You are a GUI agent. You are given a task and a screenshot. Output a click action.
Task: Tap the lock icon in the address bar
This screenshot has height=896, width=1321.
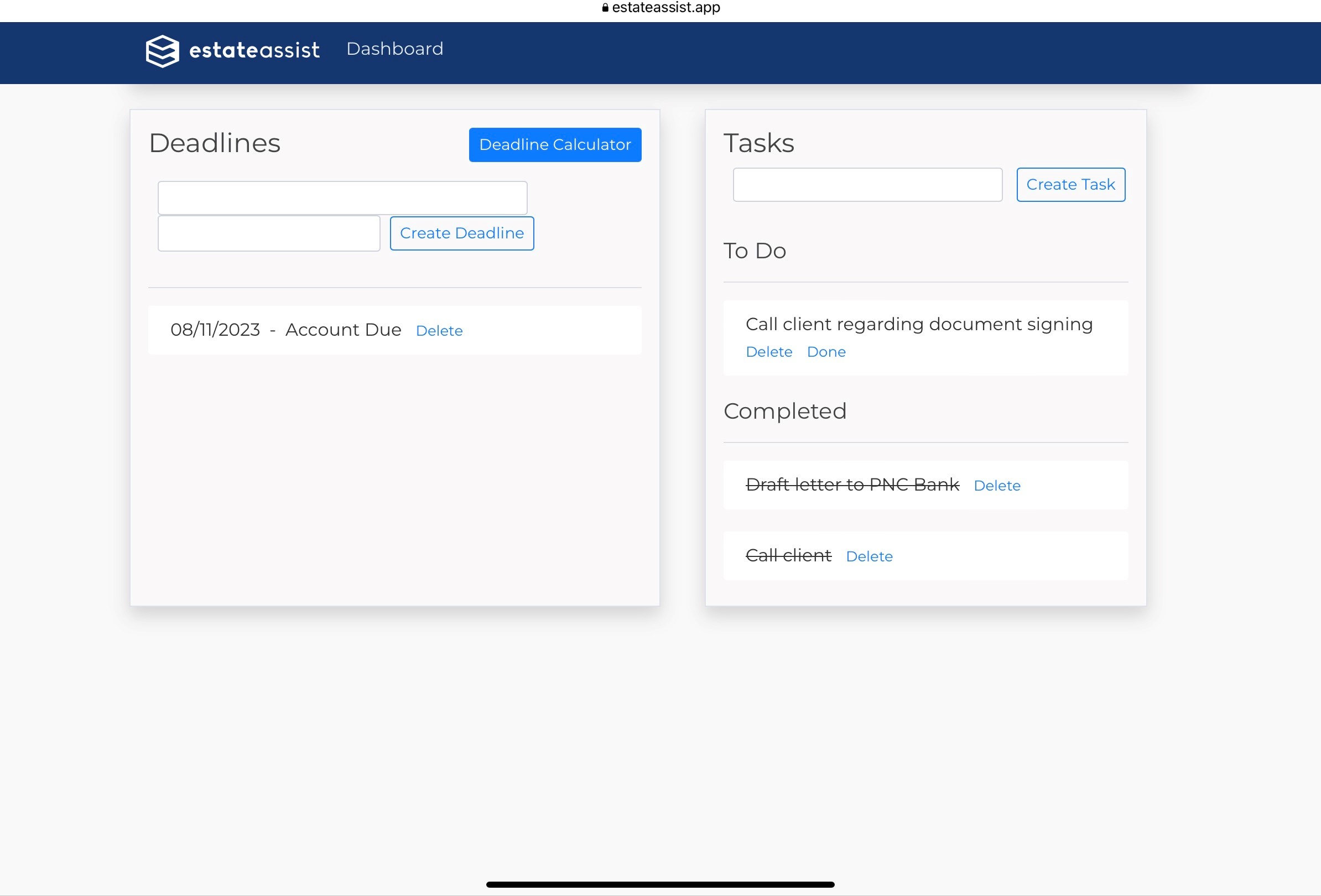pos(605,7)
